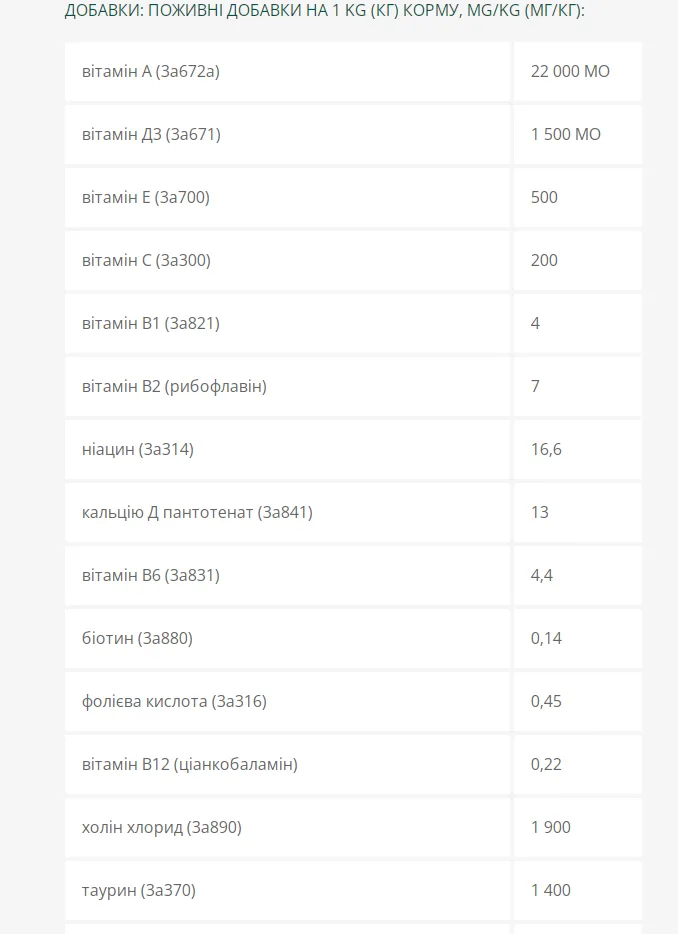Click the 16,6 niacin value

tap(546, 450)
